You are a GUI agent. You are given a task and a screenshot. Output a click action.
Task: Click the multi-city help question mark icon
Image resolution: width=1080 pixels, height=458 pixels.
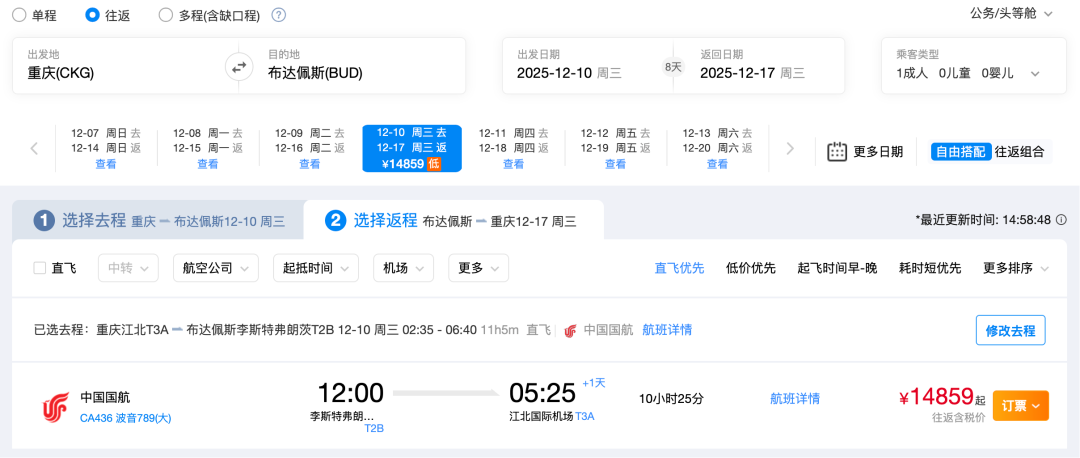coord(279,15)
